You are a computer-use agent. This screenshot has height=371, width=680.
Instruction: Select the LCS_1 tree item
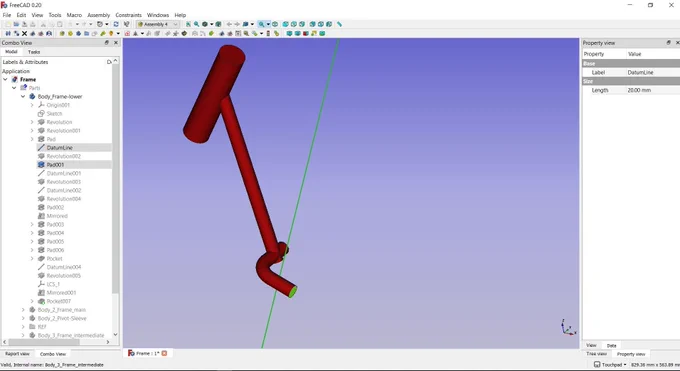53,284
